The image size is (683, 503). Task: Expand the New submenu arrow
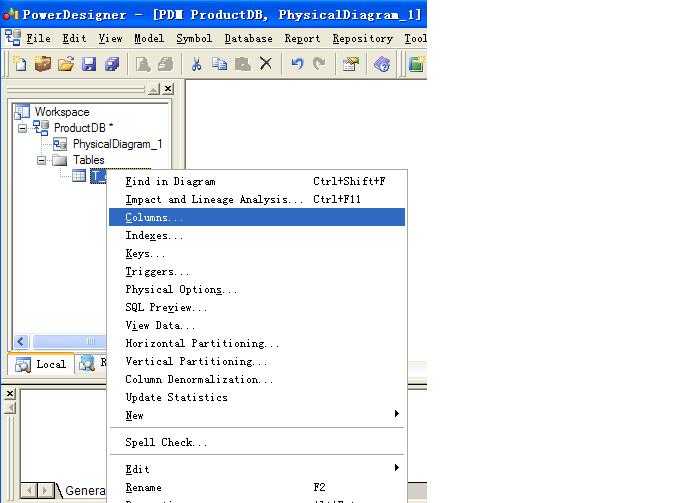pos(396,413)
